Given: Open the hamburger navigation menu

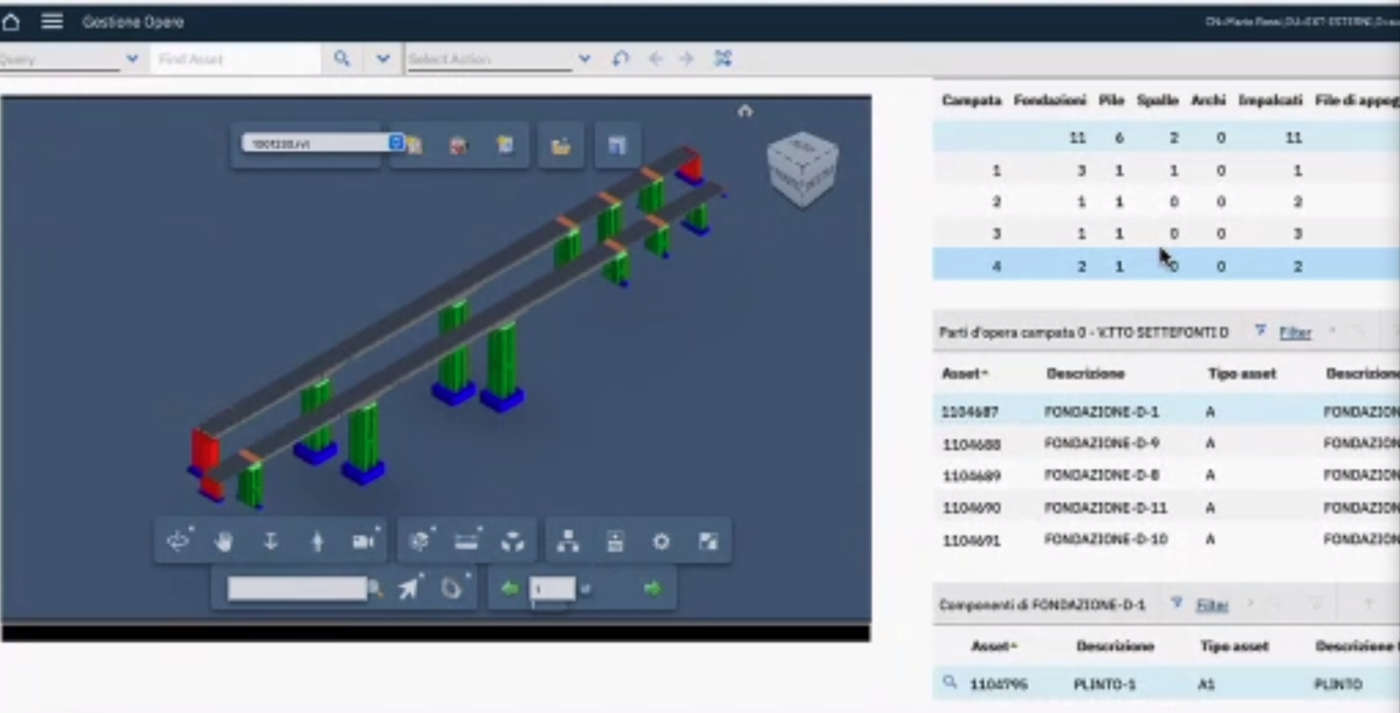Looking at the screenshot, I should pyautogui.click(x=52, y=21).
